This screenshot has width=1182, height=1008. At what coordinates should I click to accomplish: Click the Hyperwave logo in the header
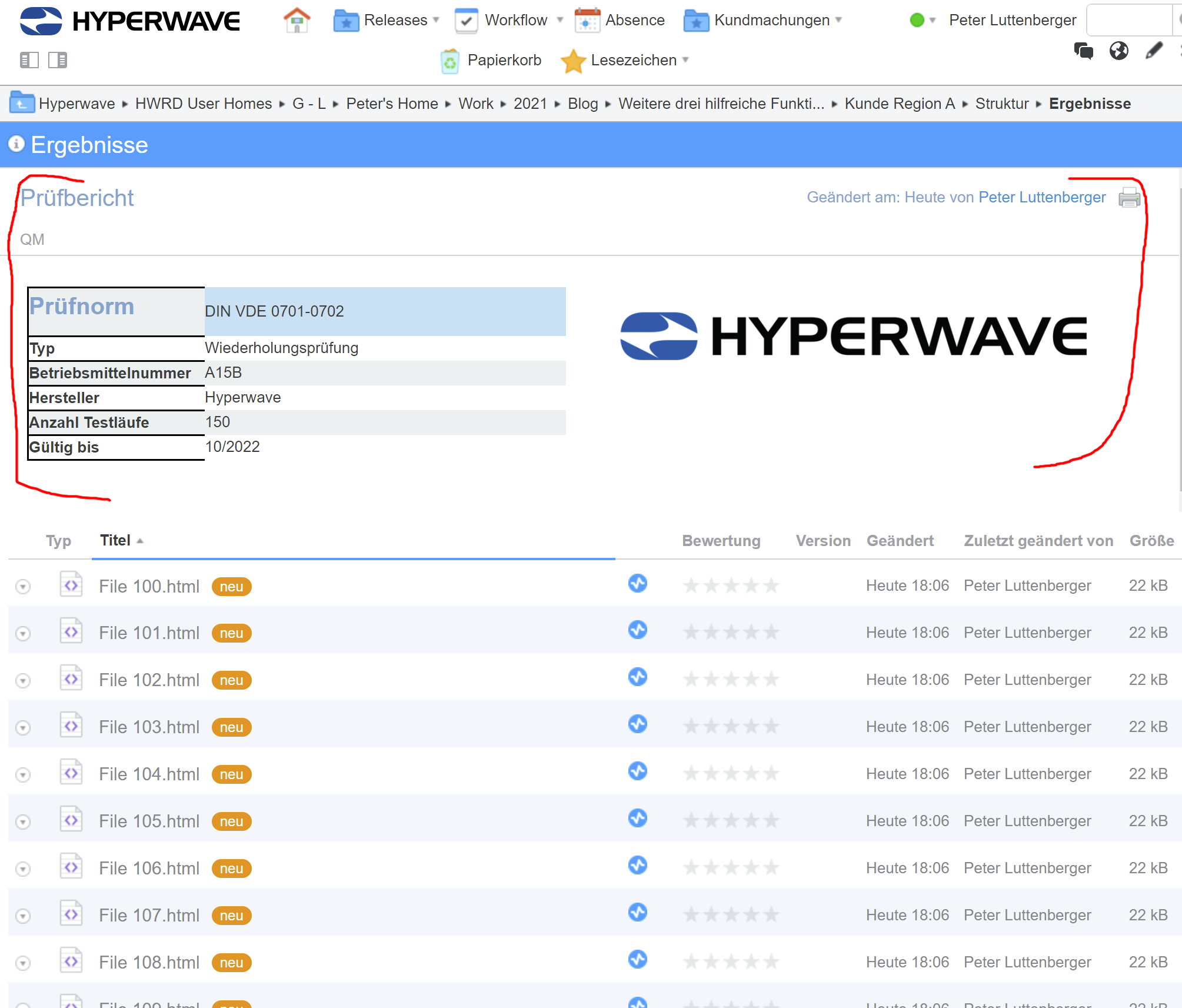point(129,21)
